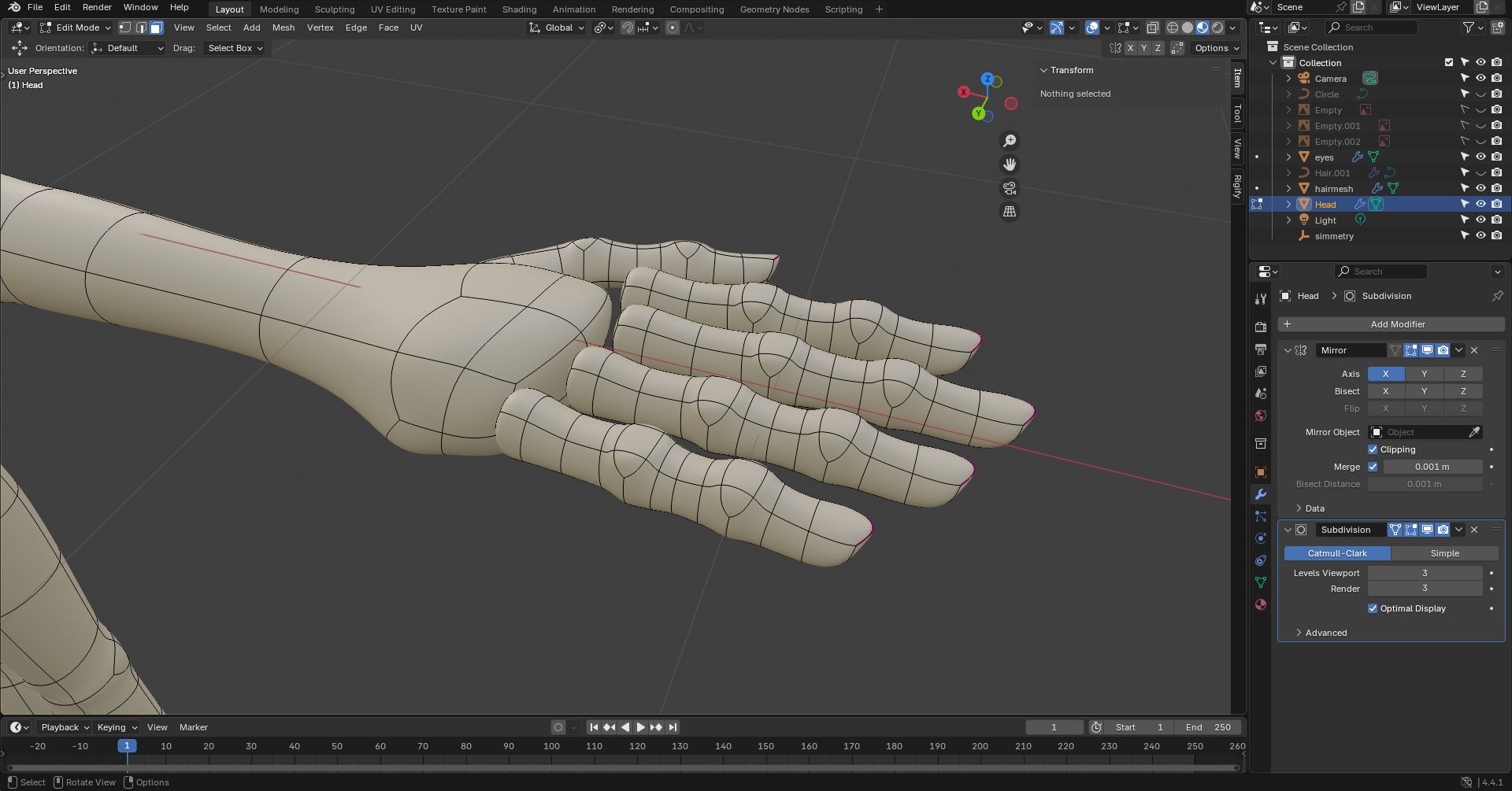Hide the hairmesh object in viewport
The image size is (1512, 791).
pyautogui.click(x=1480, y=188)
